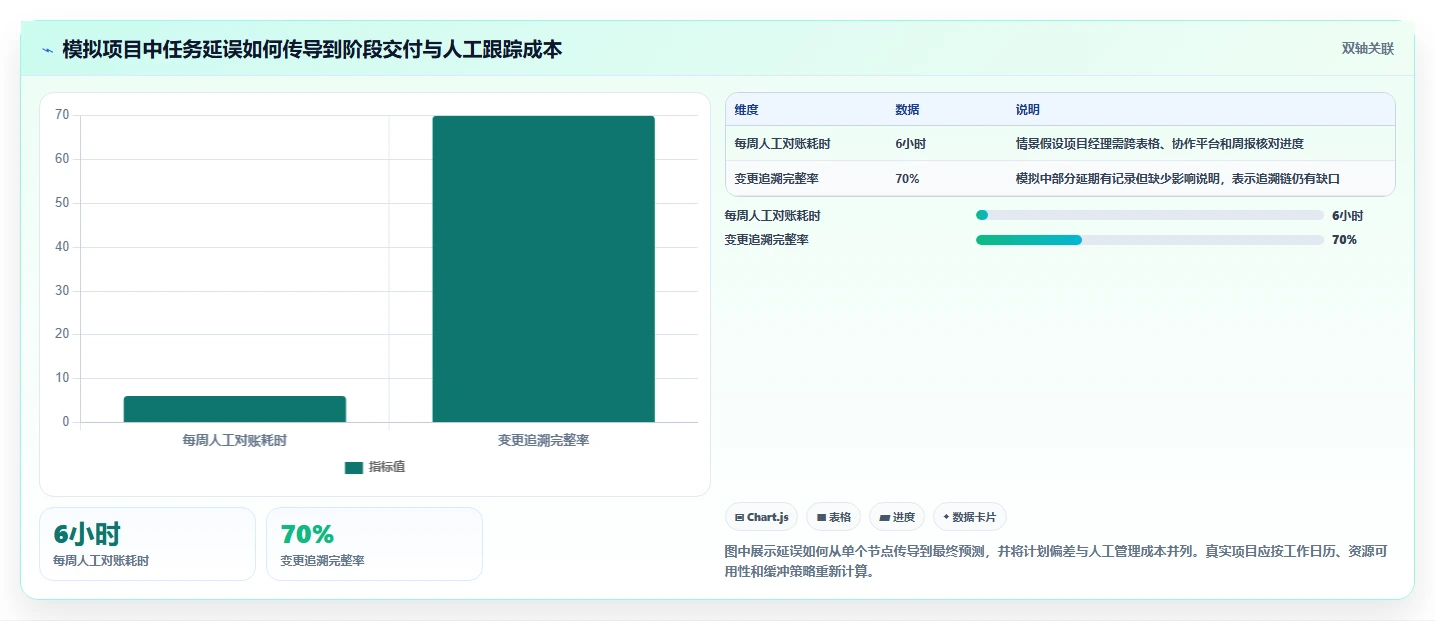The width and height of the screenshot is (1435, 621).
Task: Click table cell 每周人工对账耗时
Action: 782,144
